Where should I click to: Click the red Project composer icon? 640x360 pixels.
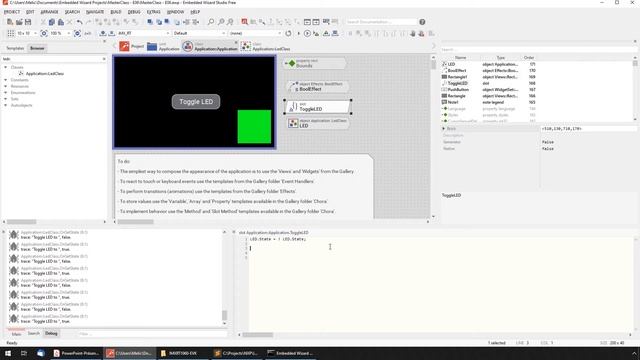pos(124,47)
